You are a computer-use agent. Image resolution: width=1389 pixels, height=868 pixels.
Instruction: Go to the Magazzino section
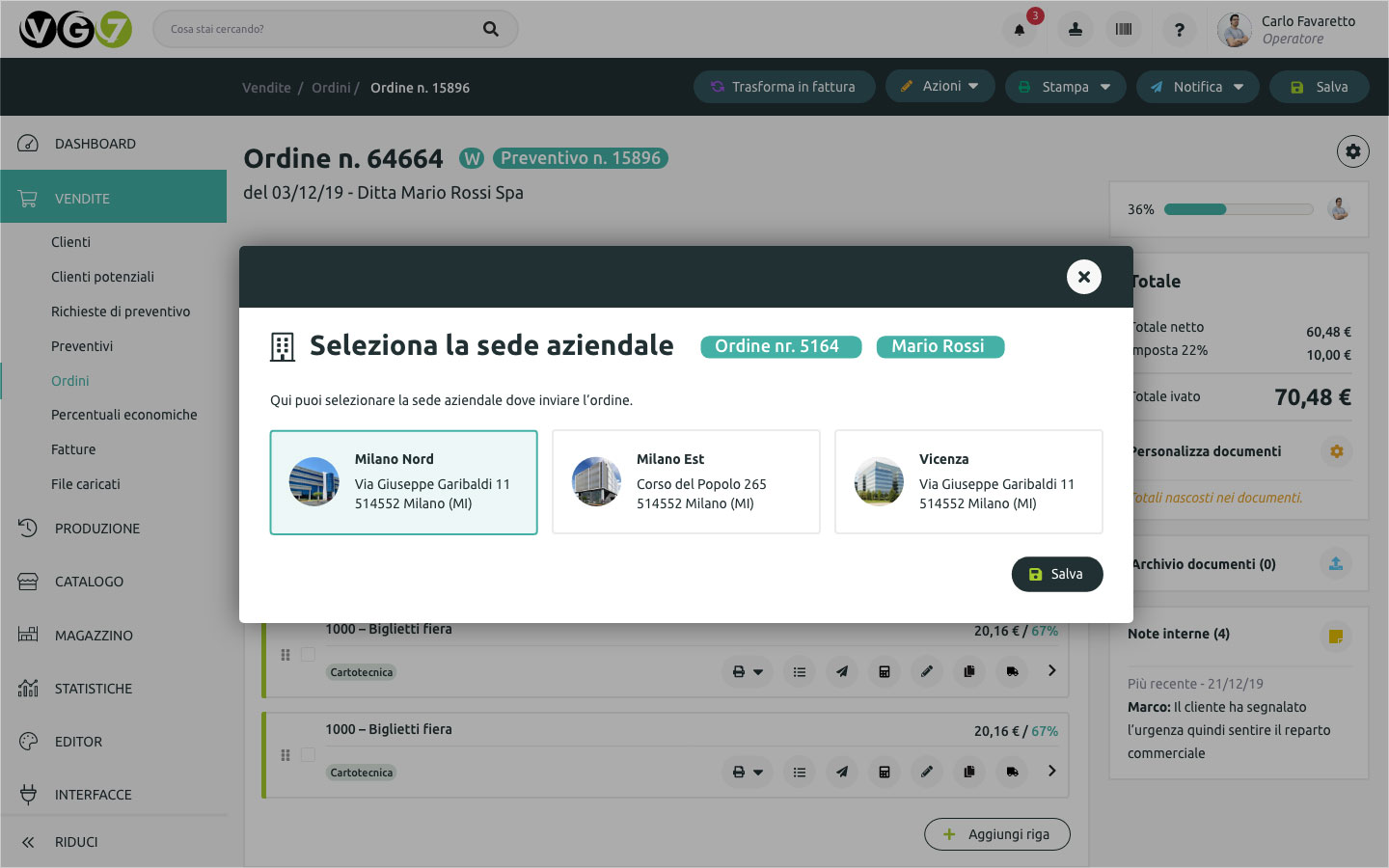(94, 636)
